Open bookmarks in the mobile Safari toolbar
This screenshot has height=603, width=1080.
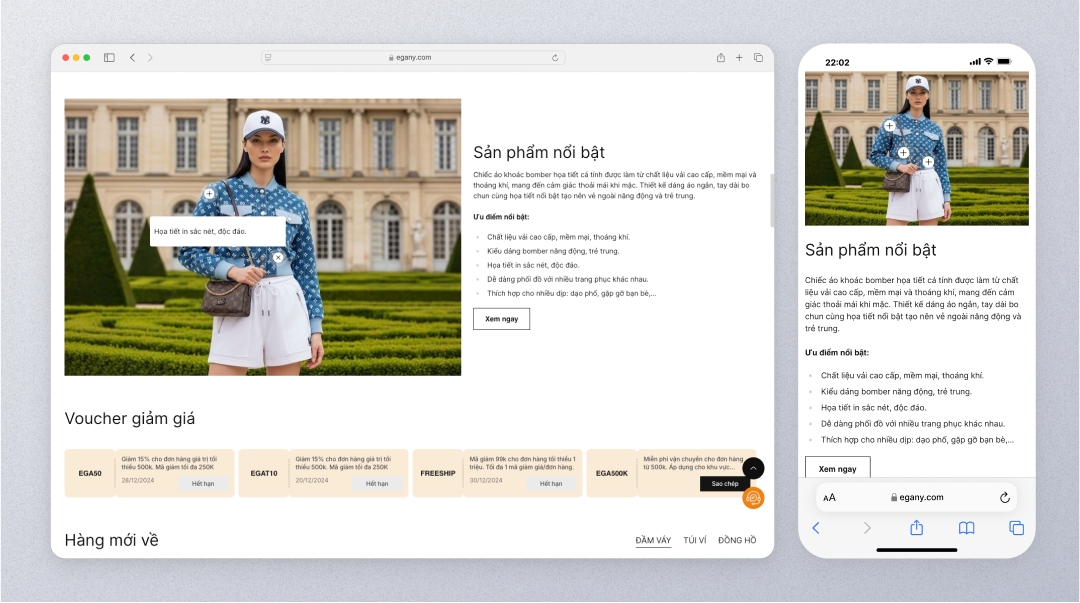click(x=966, y=528)
